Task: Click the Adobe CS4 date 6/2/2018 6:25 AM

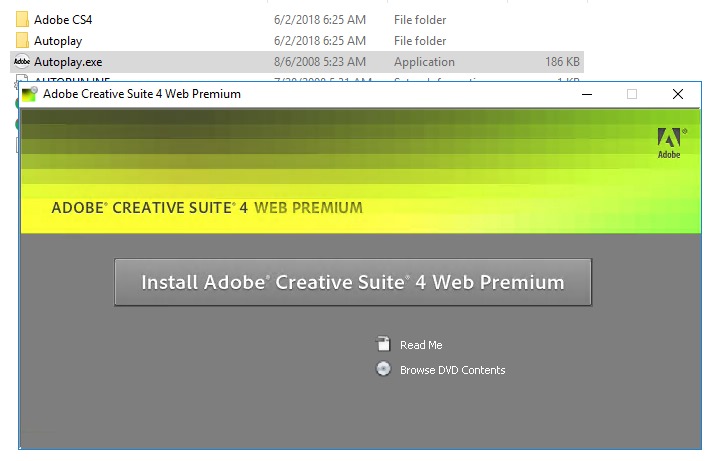Action: (x=320, y=20)
